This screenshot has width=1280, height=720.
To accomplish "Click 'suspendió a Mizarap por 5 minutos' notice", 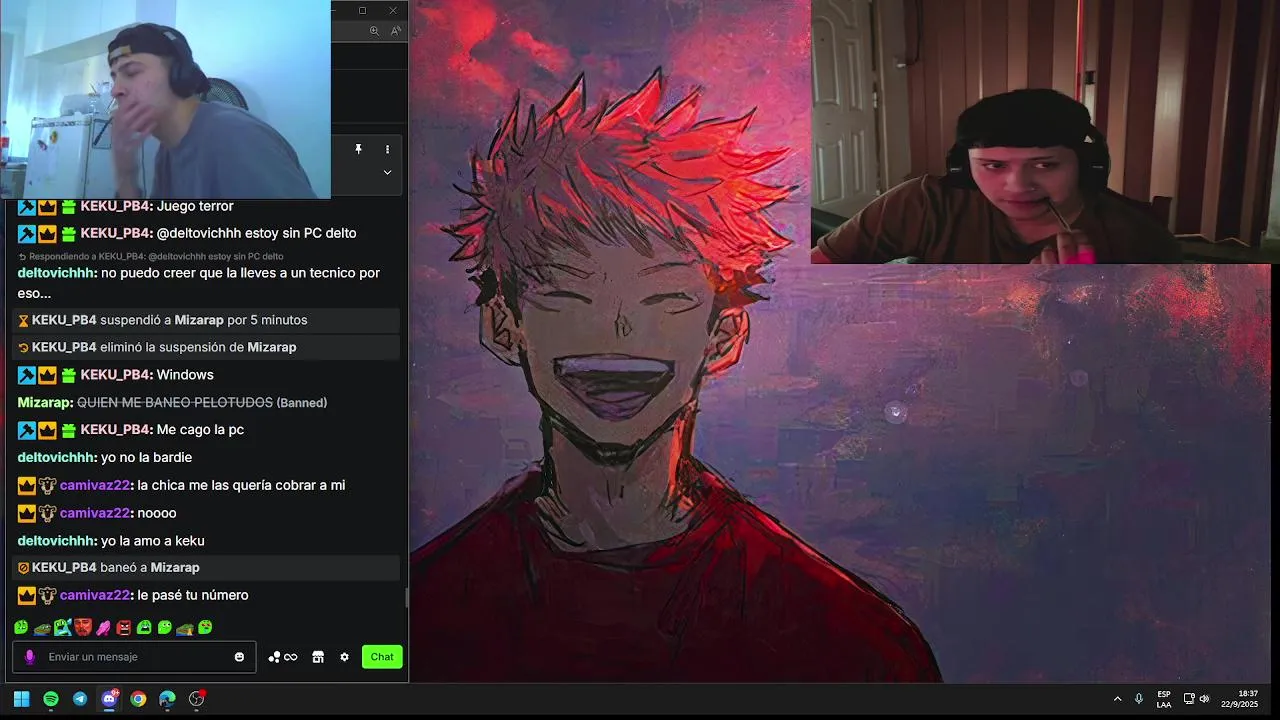I will [204, 320].
